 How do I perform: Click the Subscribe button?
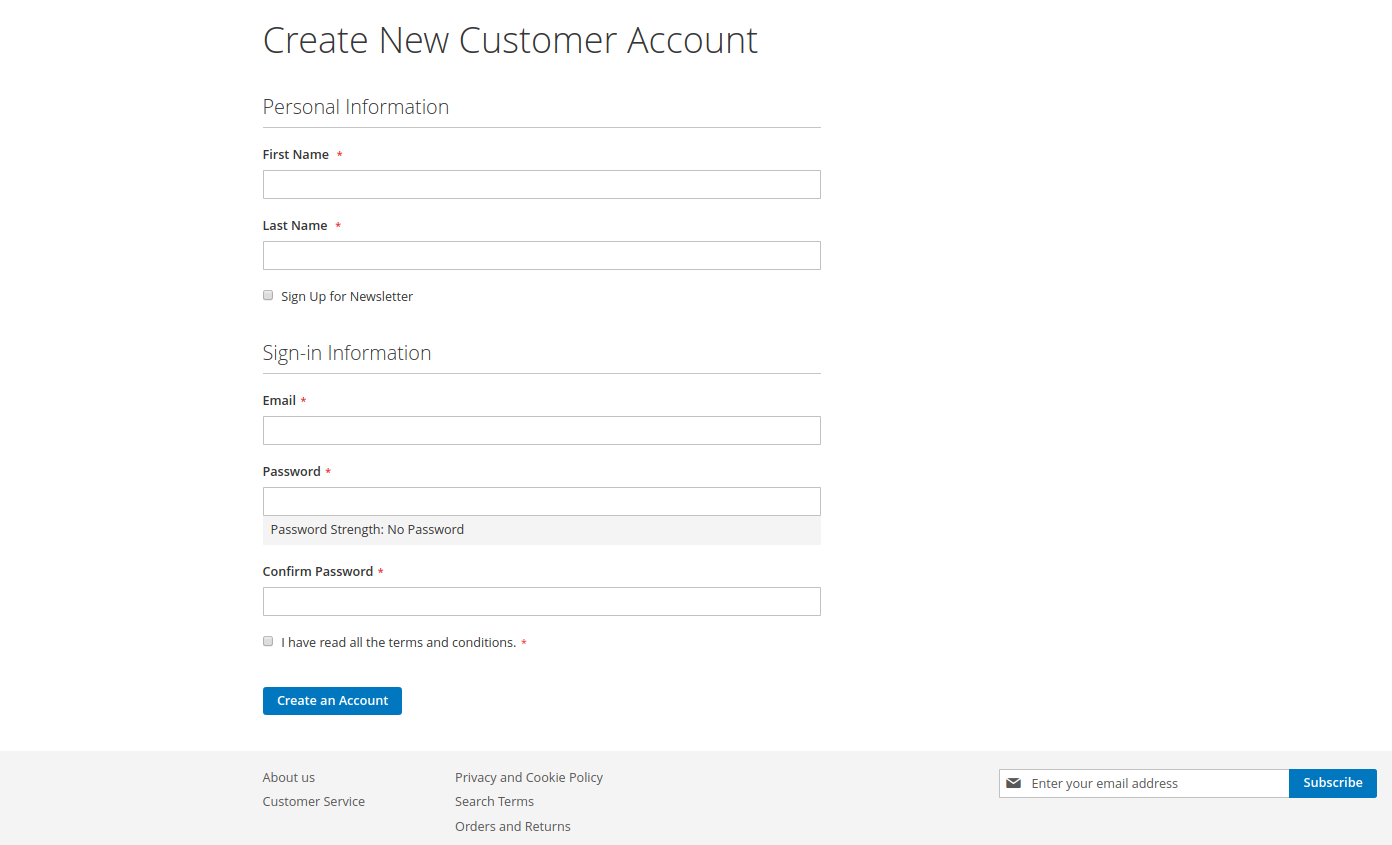1332,783
